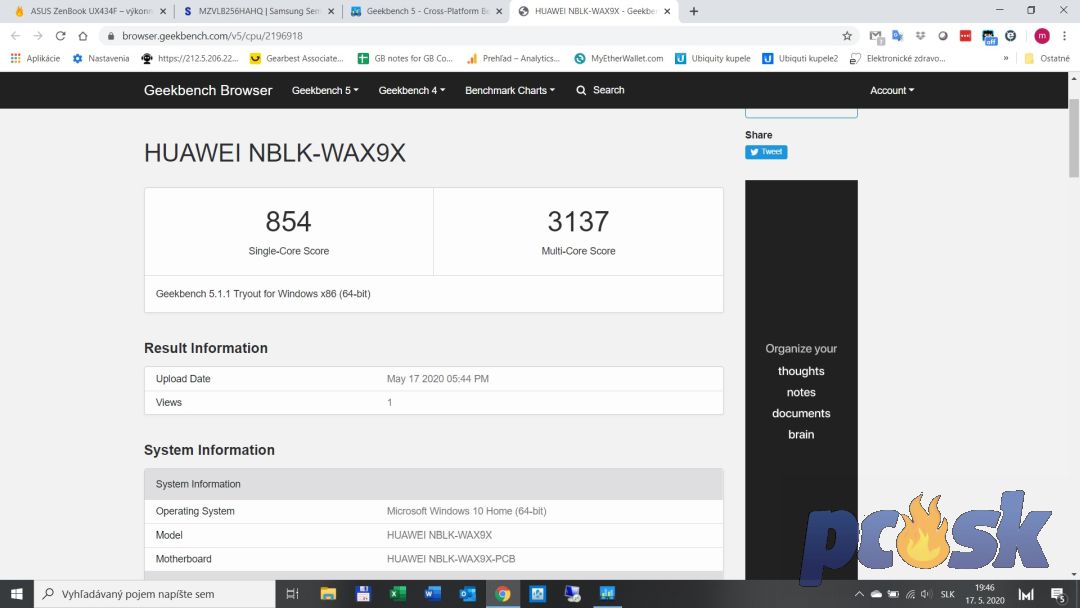
Task: Click the extension icon with 'off' badge
Action: 988,37
